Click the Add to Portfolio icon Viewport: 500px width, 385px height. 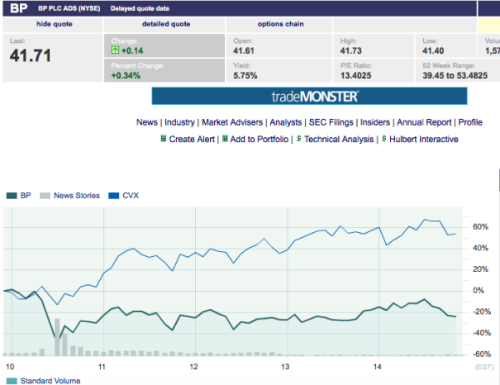[x=225, y=138]
